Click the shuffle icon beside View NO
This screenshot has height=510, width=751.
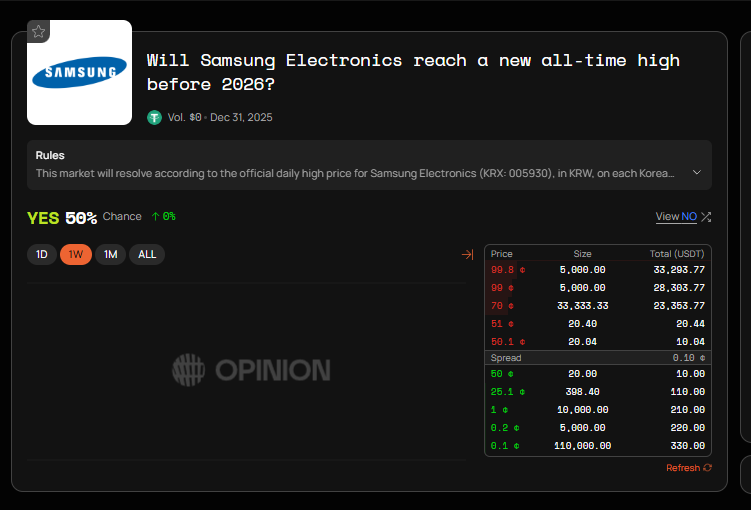[706, 217]
